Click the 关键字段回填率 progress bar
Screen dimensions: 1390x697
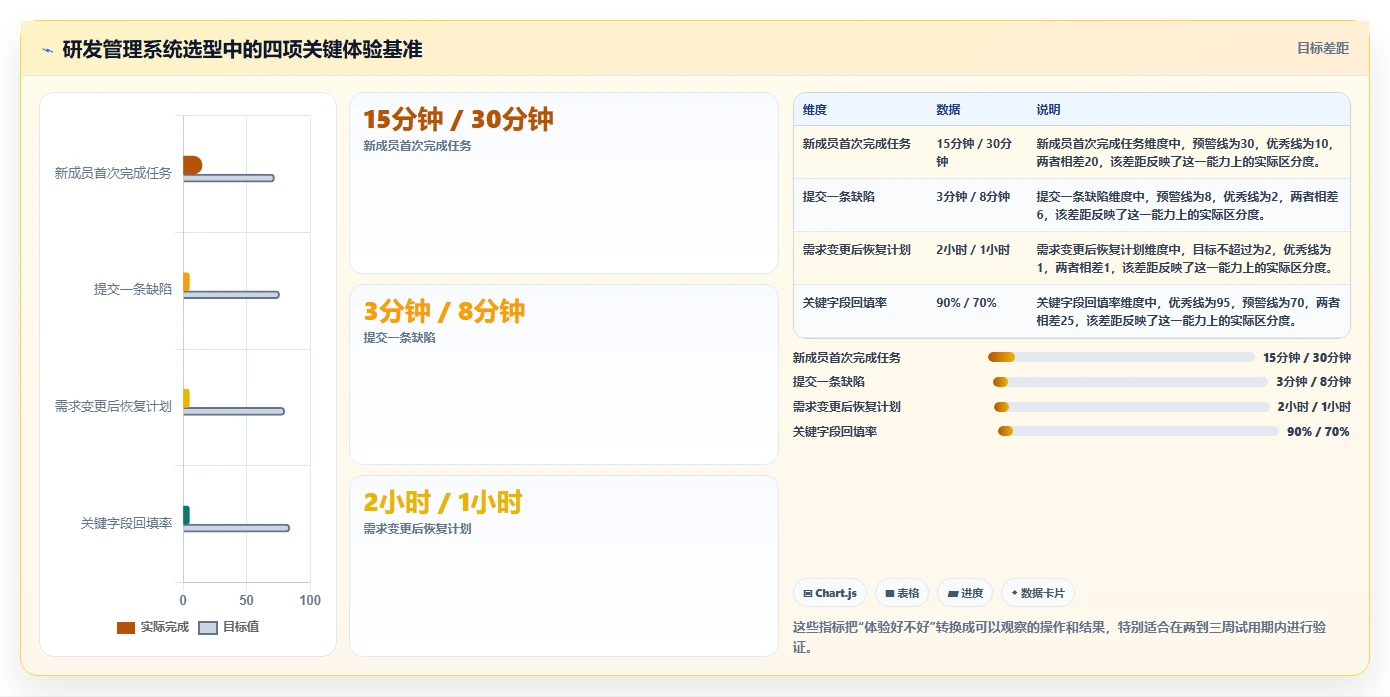point(1138,431)
